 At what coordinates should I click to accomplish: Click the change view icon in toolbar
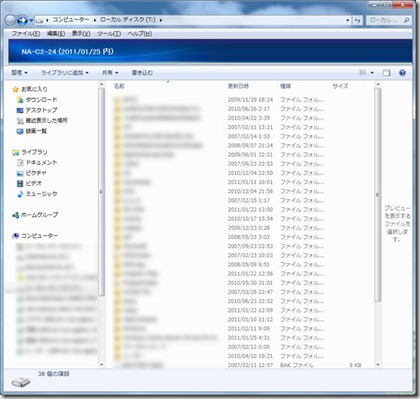[x=362, y=73]
